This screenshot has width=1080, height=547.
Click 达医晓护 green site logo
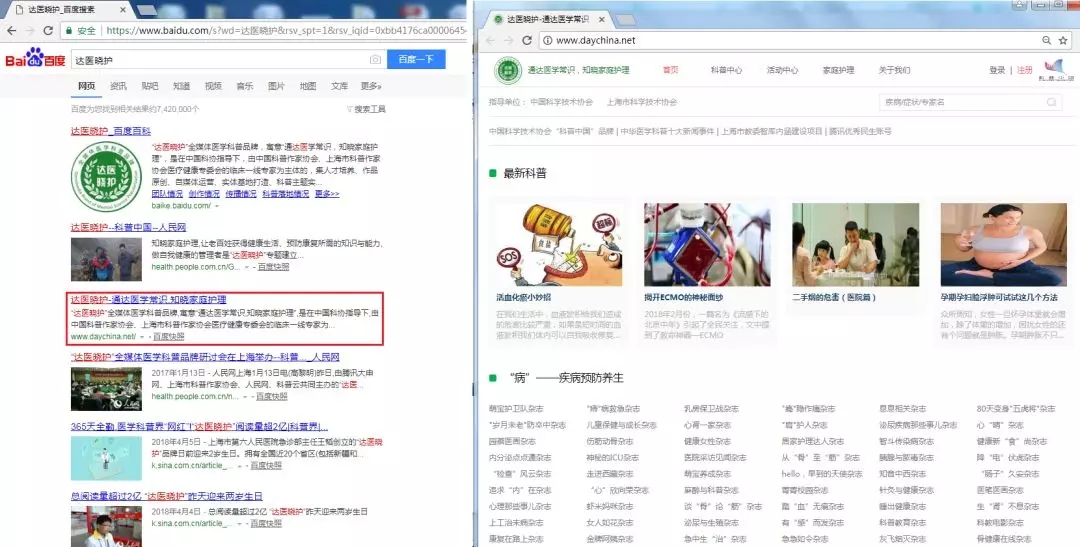click(x=508, y=70)
